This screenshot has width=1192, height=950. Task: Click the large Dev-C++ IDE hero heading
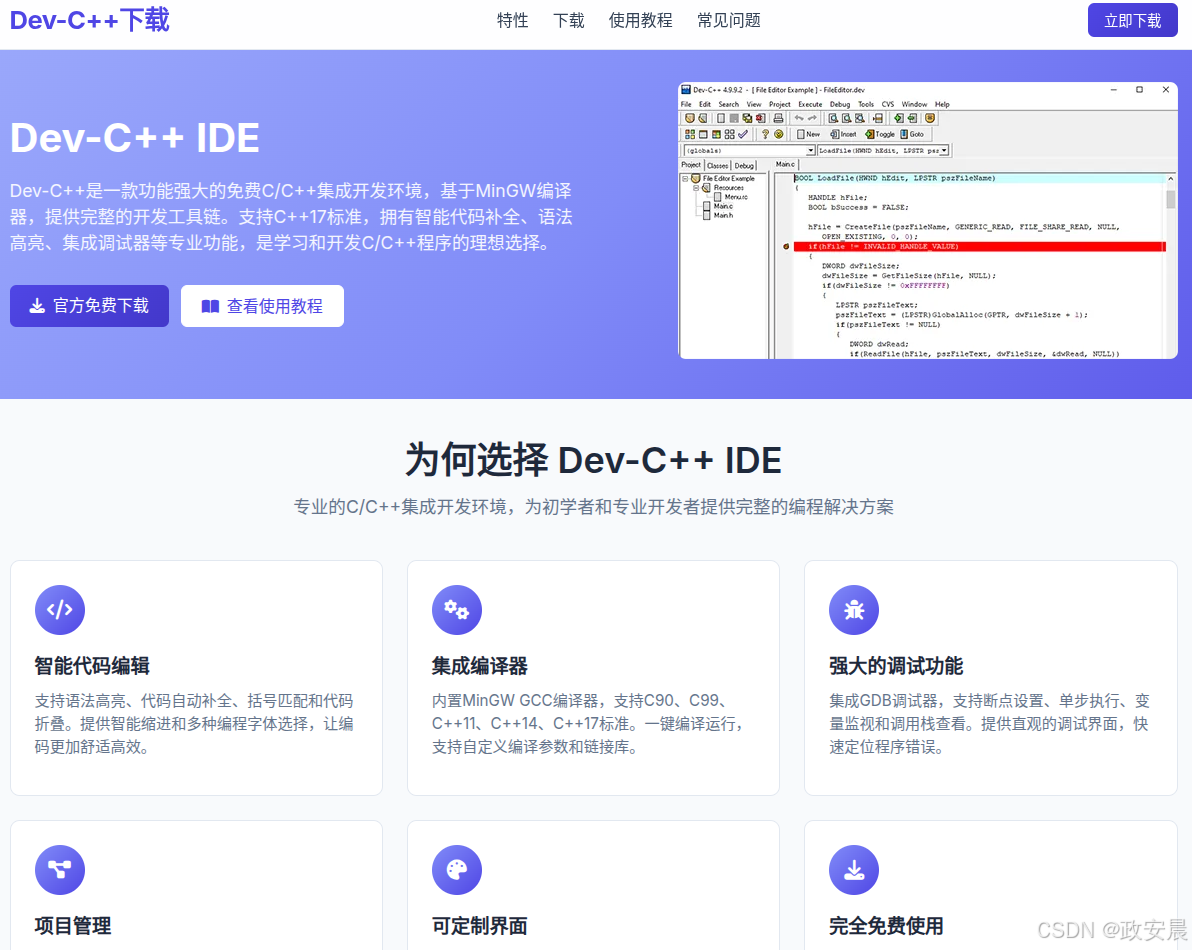[135, 138]
